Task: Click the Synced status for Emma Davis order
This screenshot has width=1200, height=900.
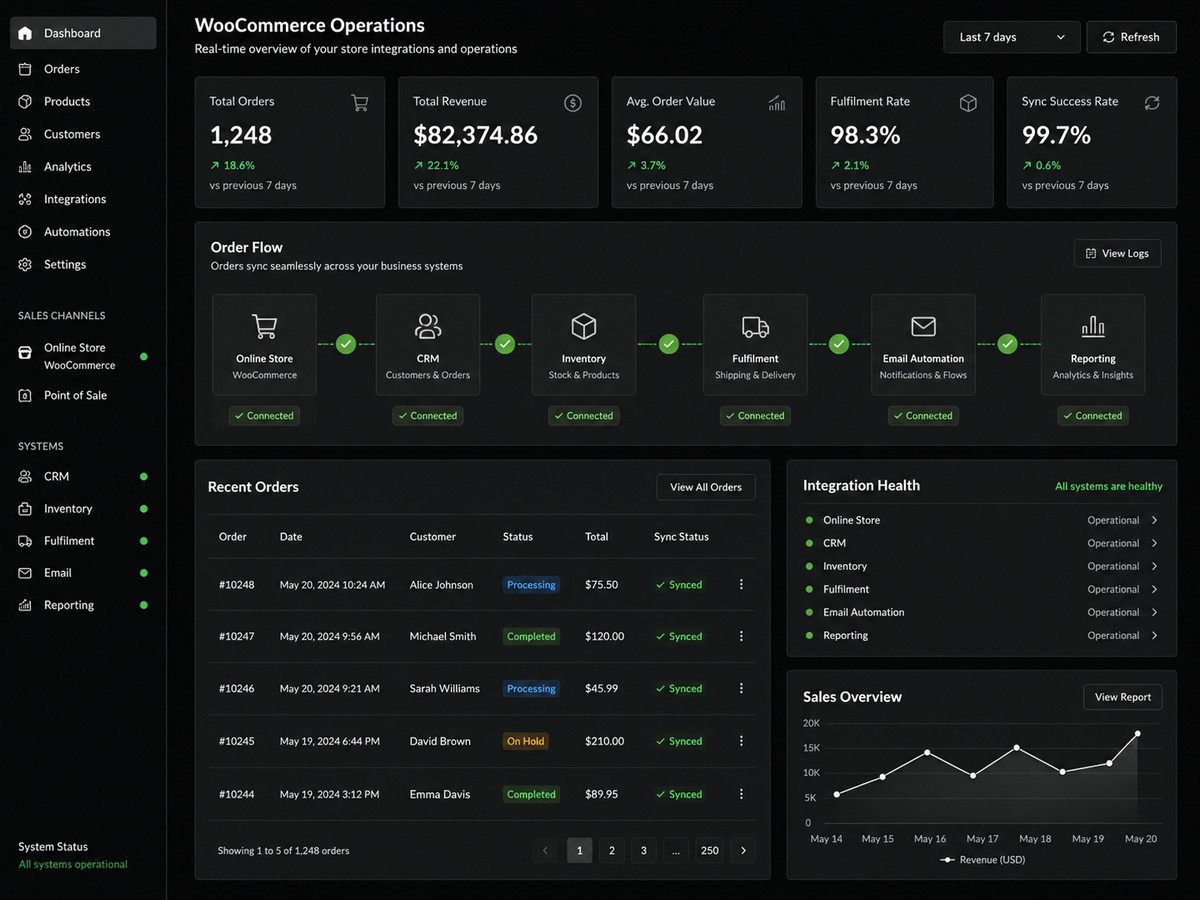Action: pyautogui.click(x=679, y=794)
